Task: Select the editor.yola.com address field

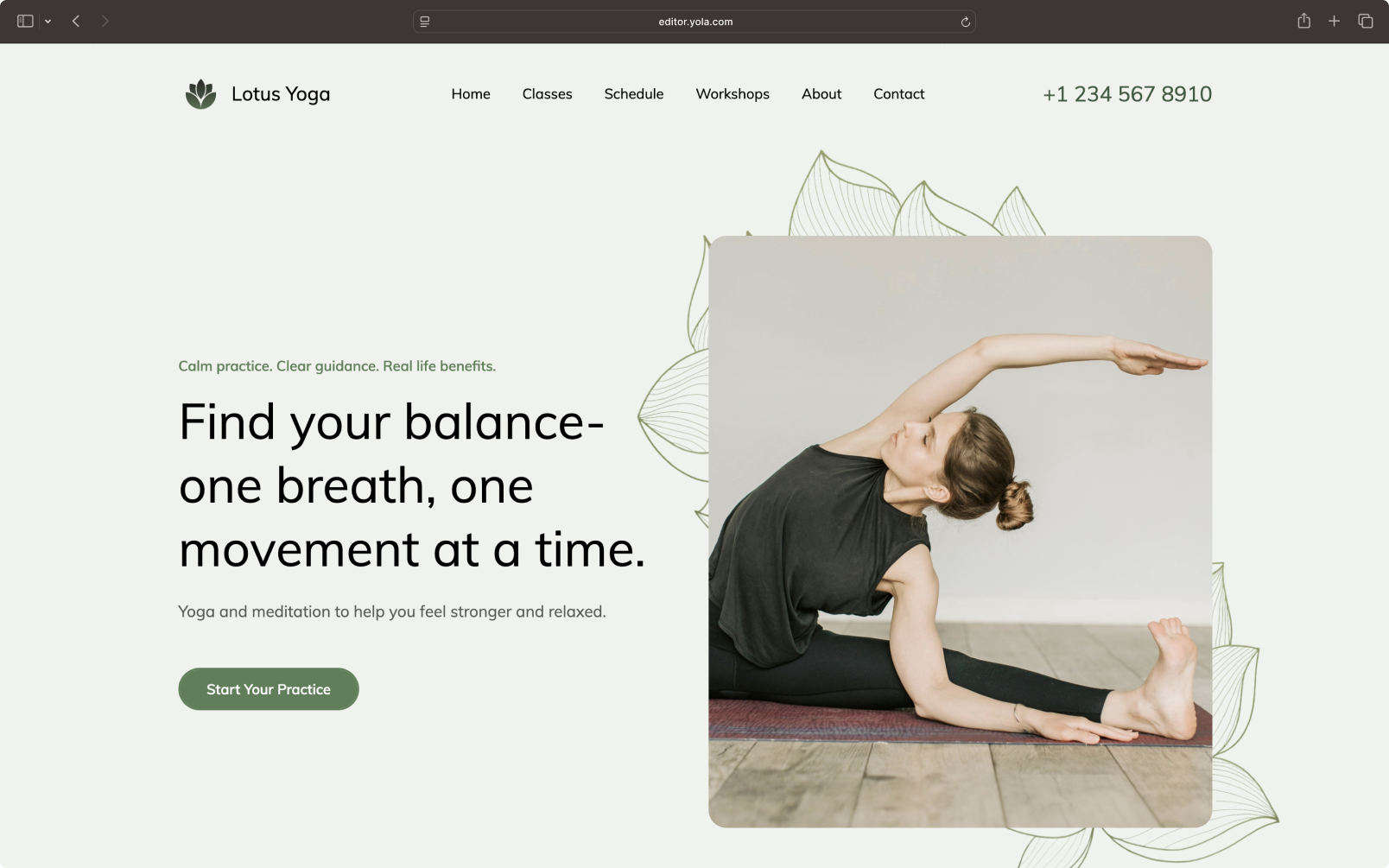Action: 694,22
